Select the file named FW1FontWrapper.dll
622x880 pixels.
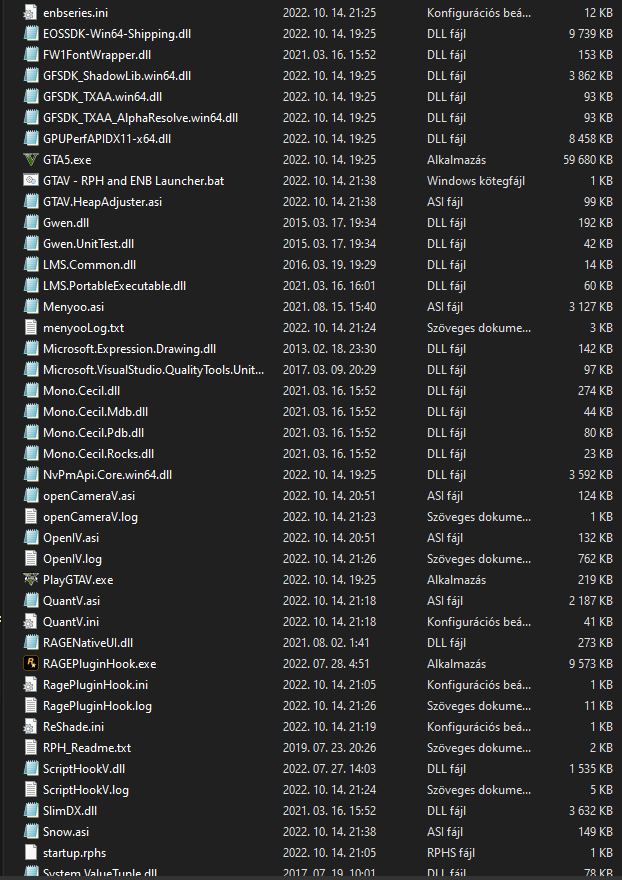pos(97,55)
